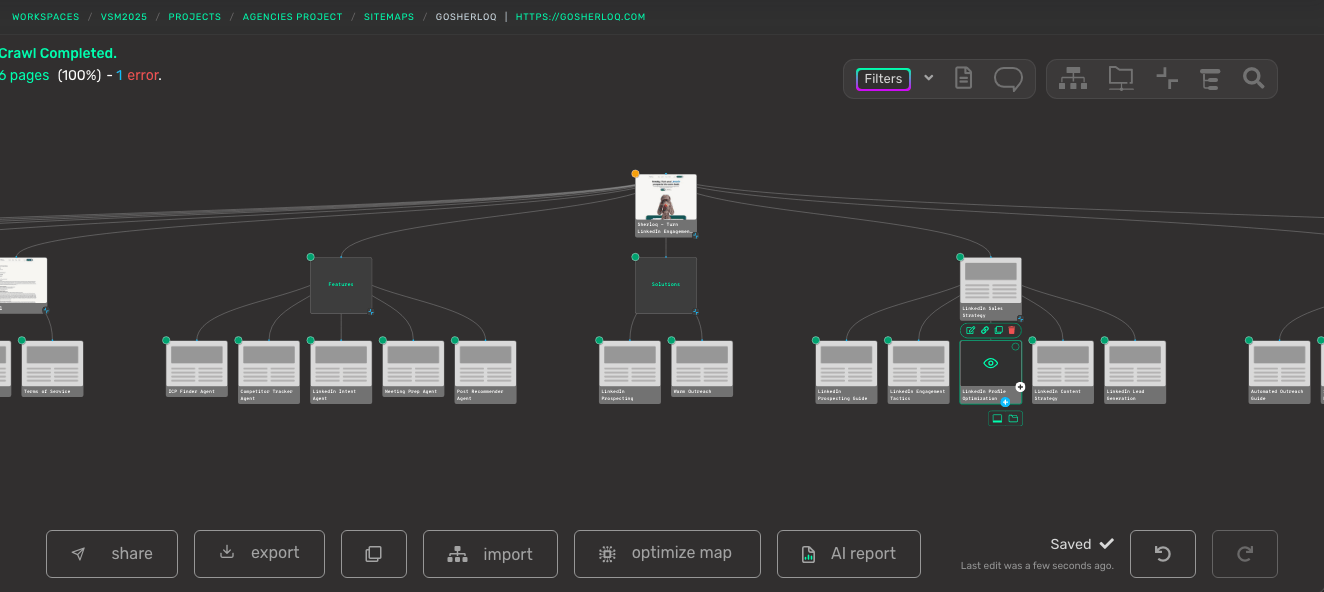Select the LinkedIn Content Strategy page
Viewport: 1324px width, 592px height.
pyautogui.click(x=1063, y=372)
